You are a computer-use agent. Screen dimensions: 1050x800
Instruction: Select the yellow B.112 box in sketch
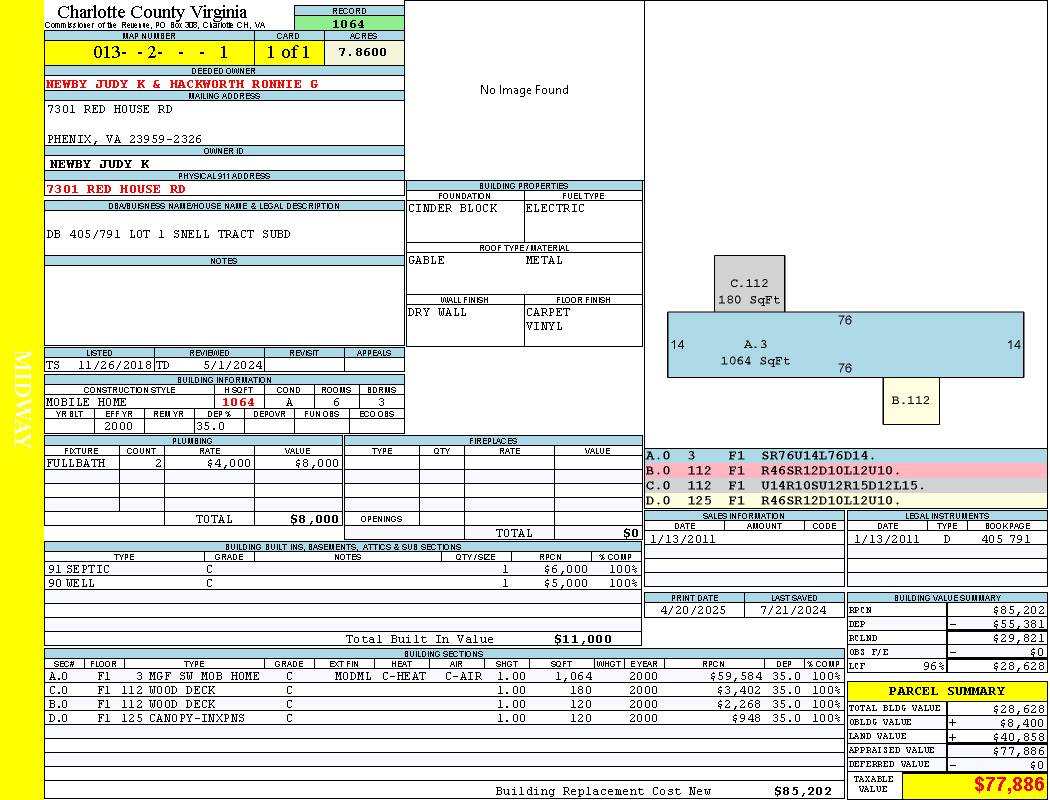pos(911,400)
